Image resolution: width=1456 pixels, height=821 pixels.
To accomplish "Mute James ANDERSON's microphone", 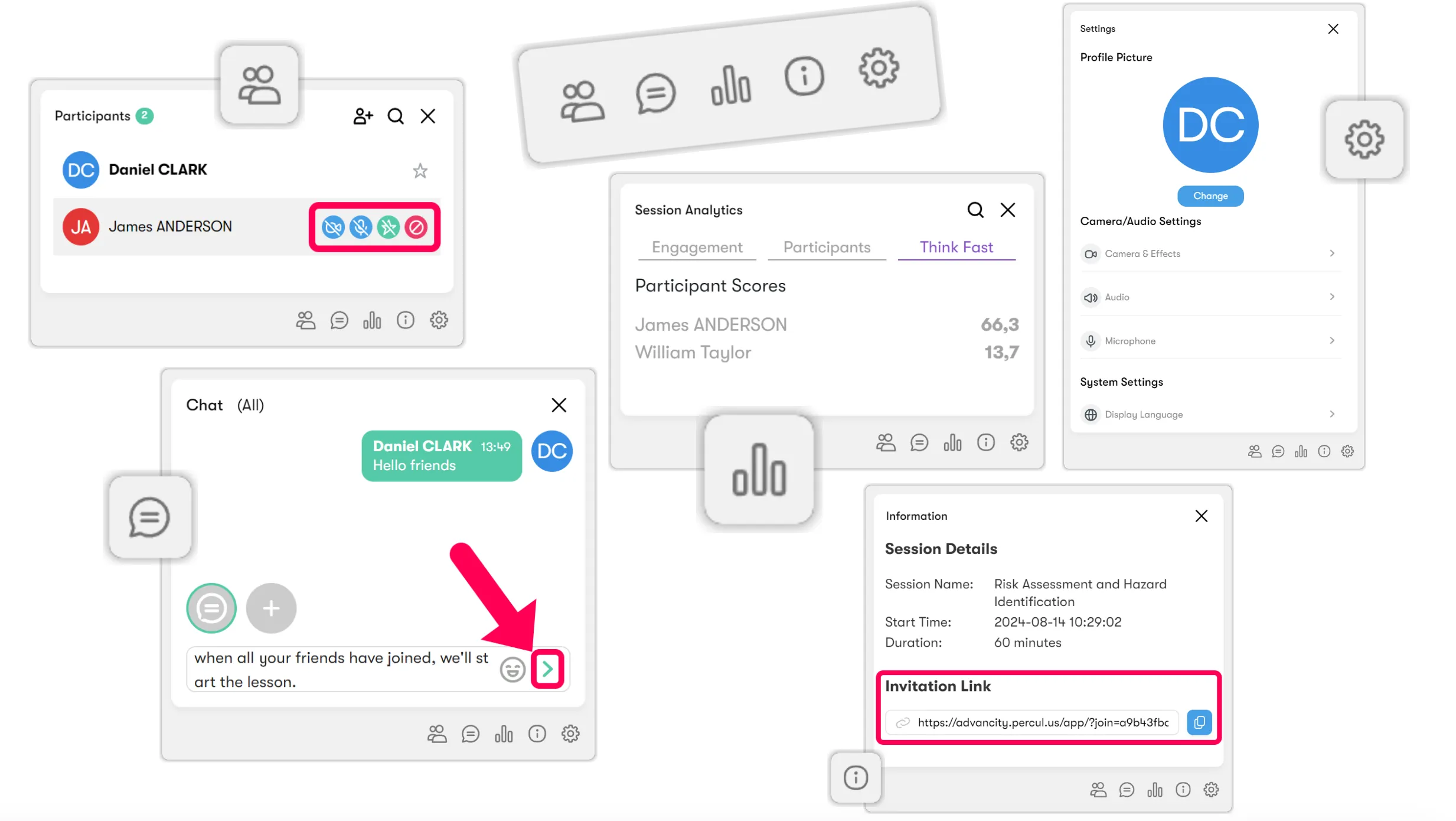I will [x=361, y=227].
